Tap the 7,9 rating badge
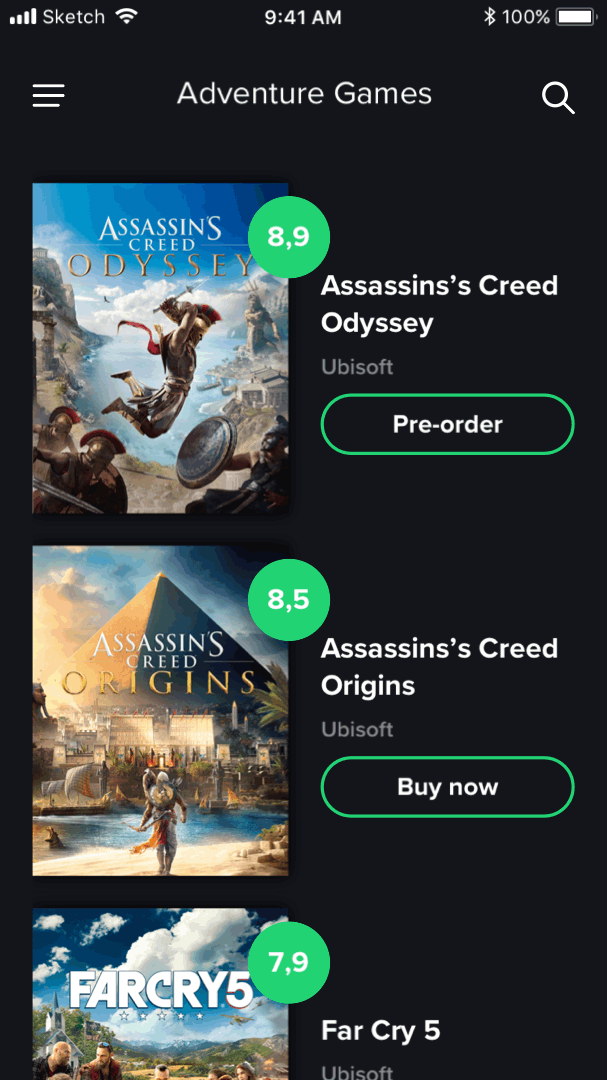The width and height of the screenshot is (607, 1080). [x=289, y=962]
